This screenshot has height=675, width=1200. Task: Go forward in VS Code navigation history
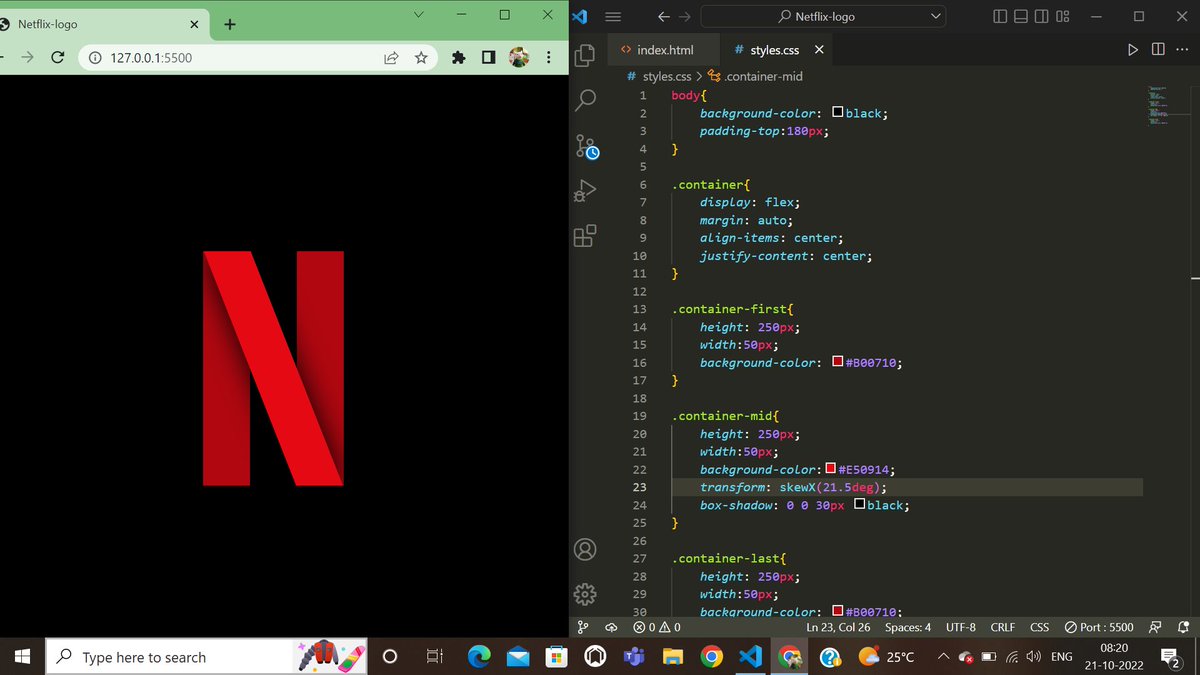point(685,16)
